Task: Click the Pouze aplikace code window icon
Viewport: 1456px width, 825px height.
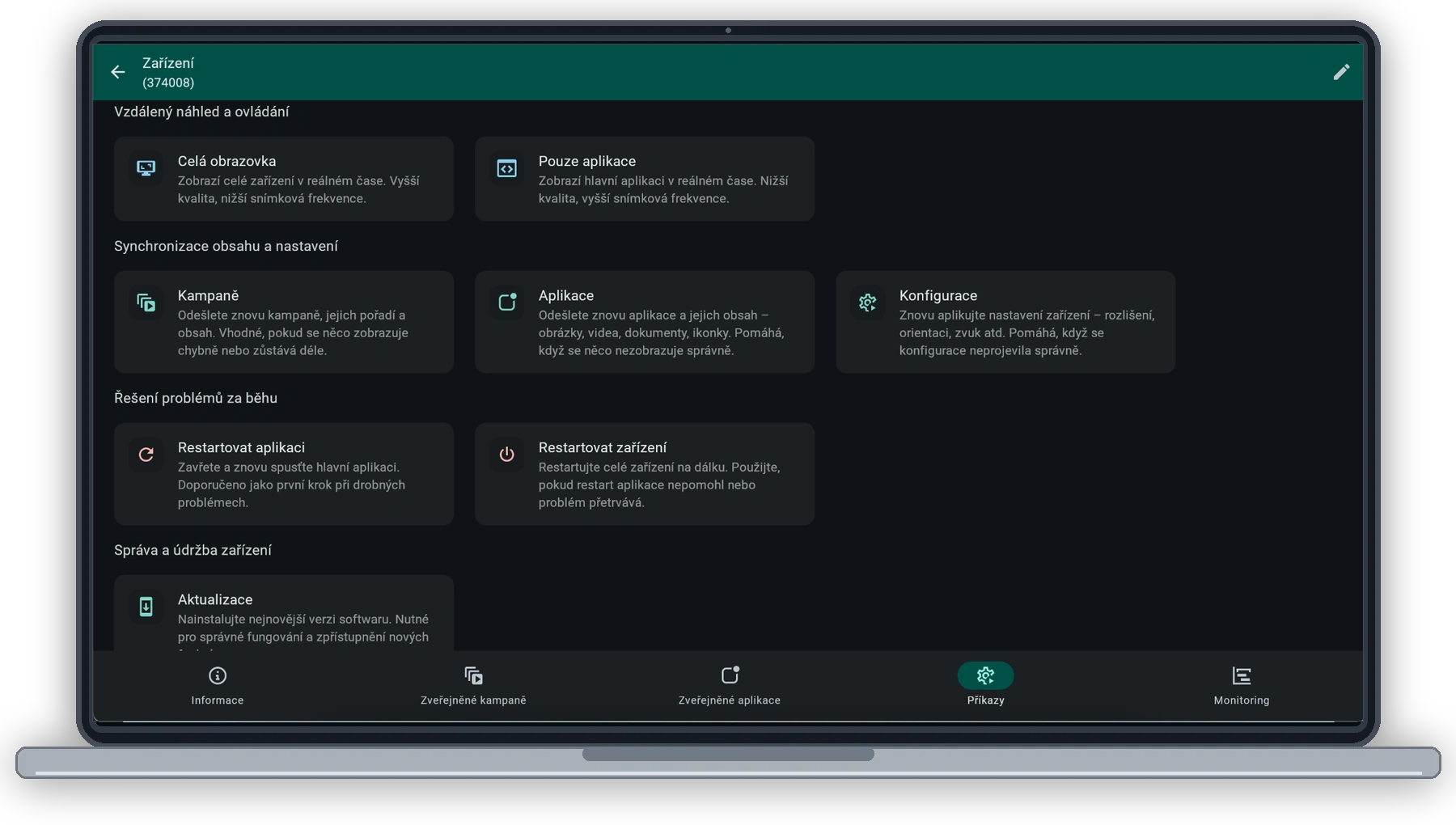Action: pyautogui.click(x=507, y=168)
